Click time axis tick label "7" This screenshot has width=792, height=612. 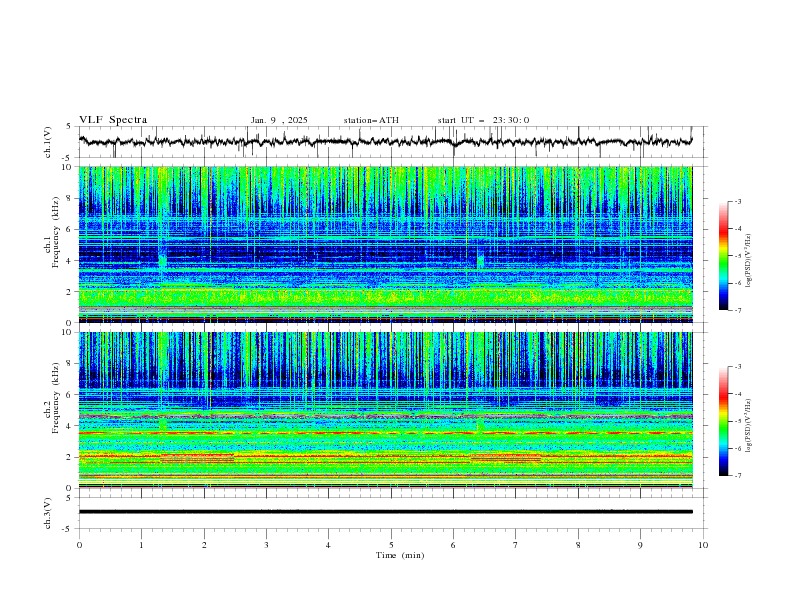516,545
